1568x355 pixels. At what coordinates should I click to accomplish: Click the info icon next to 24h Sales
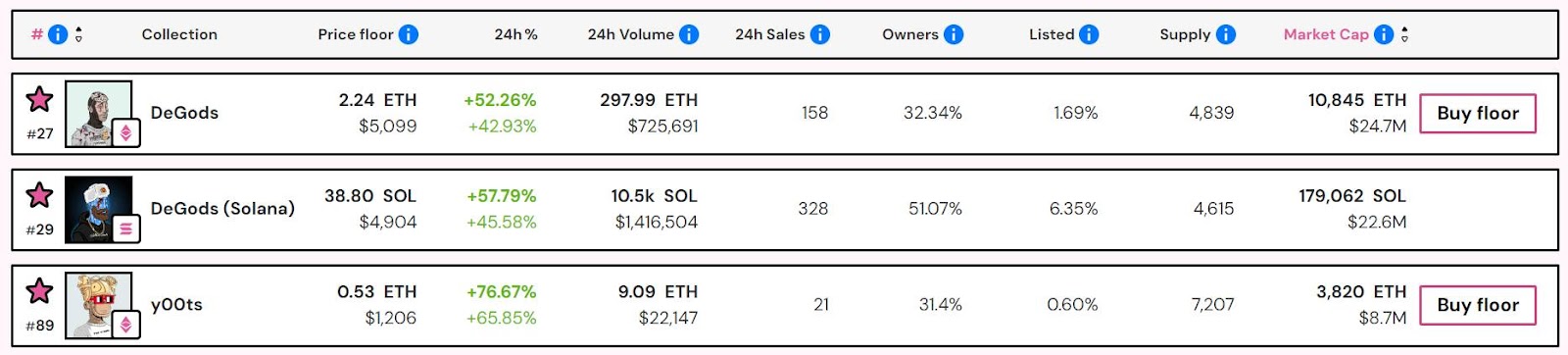(x=820, y=34)
